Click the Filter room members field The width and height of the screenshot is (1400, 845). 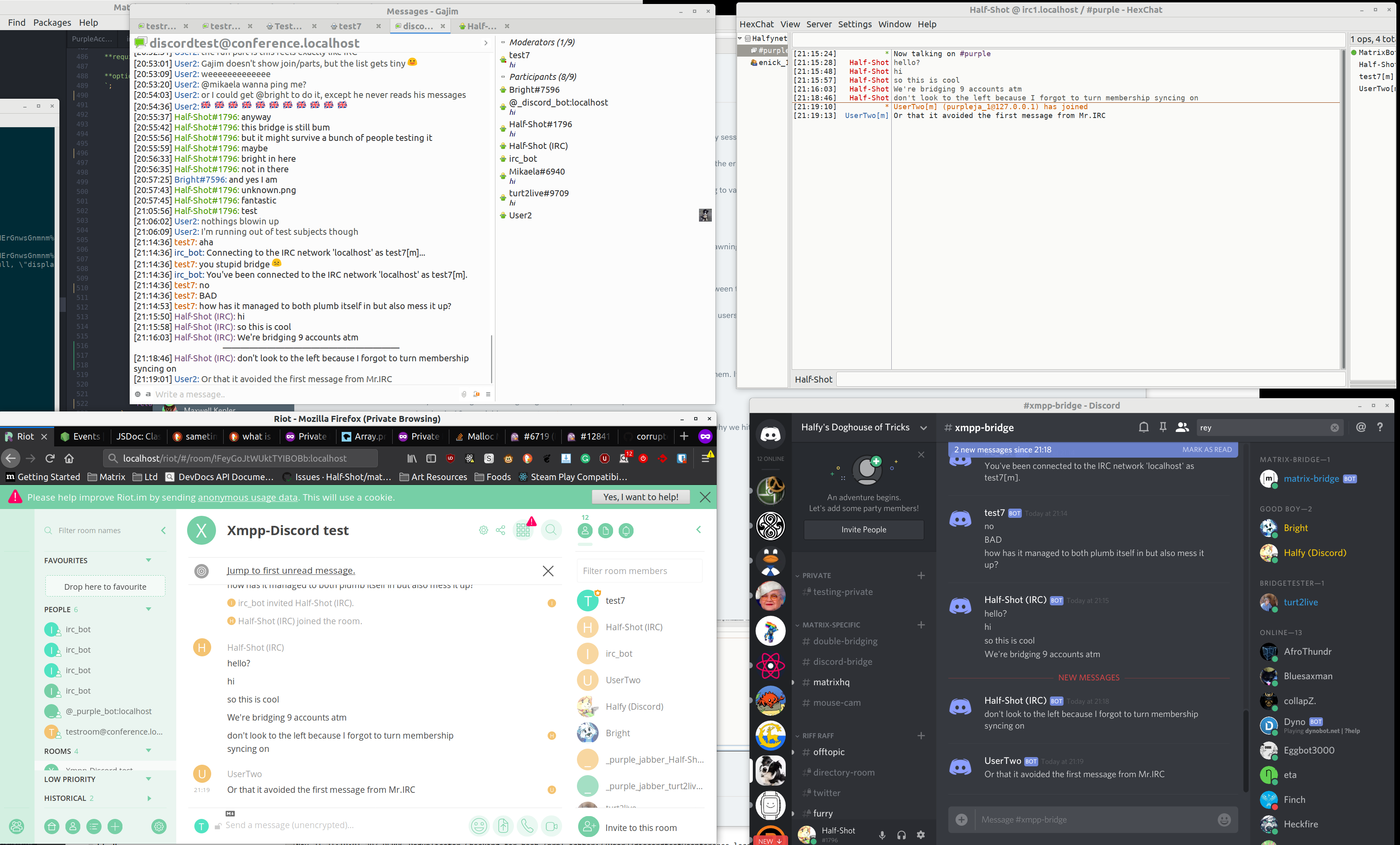pos(639,571)
